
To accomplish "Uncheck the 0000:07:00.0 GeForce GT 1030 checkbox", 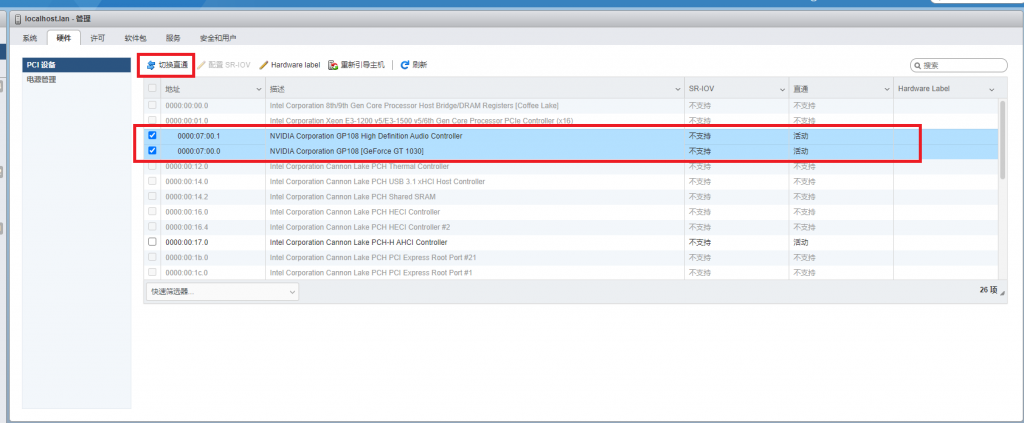I will pyautogui.click(x=153, y=151).
